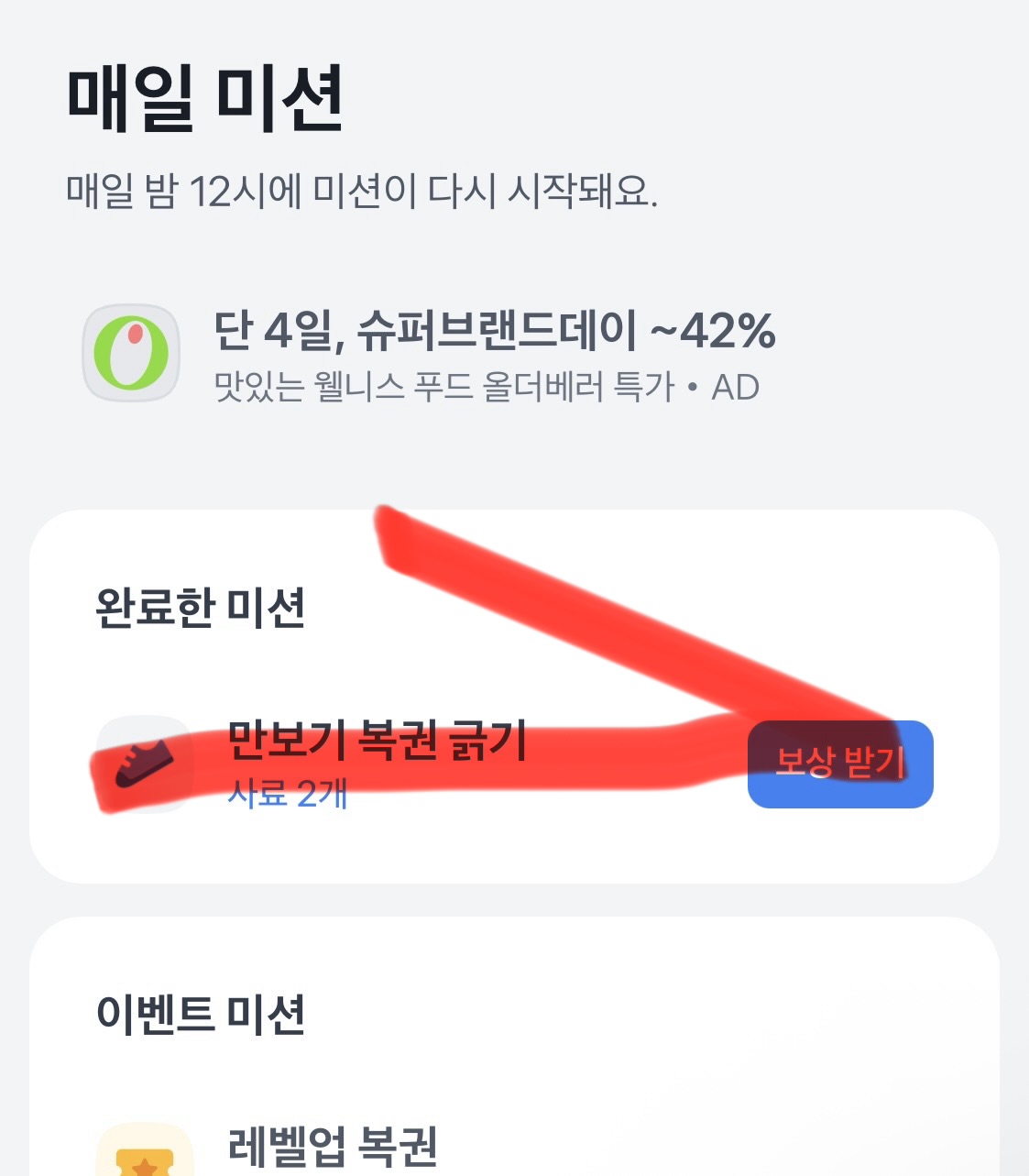Tap the red shoe pedometer mission icon
The image size is (1029, 1176).
coord(144,764)
